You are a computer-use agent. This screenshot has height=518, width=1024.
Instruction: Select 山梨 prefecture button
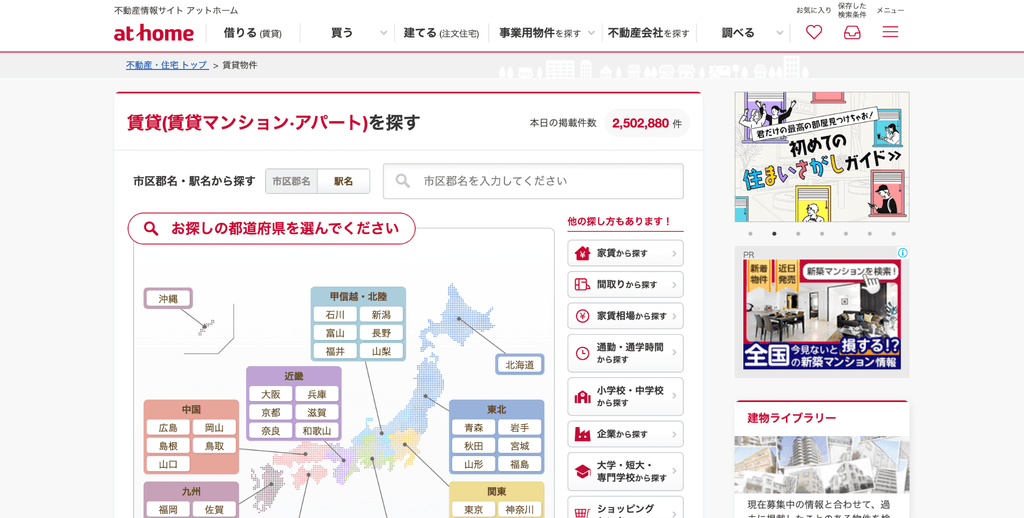tap(381, 351)
